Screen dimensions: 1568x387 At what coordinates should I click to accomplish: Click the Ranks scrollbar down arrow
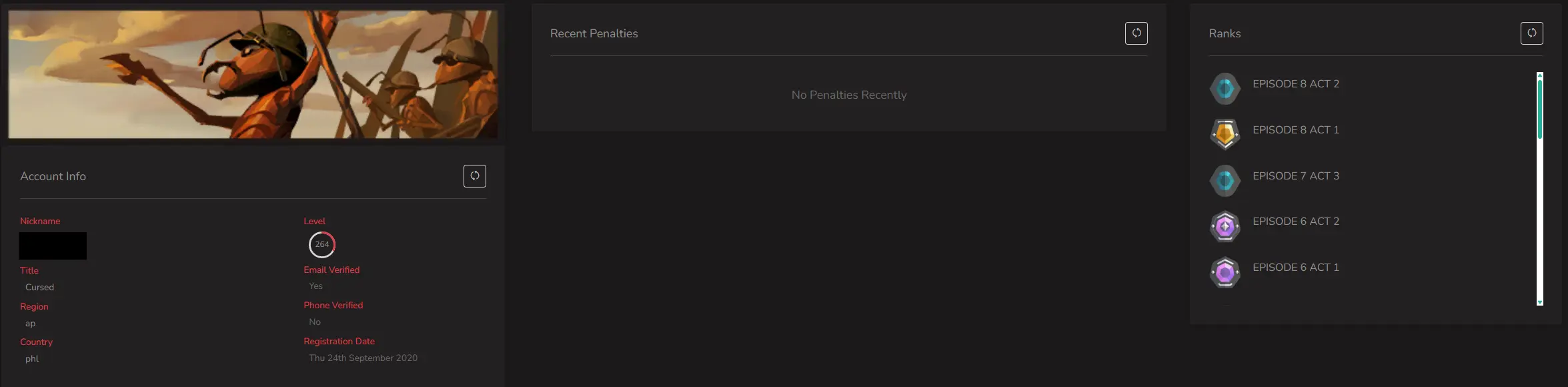[1539, 302]
